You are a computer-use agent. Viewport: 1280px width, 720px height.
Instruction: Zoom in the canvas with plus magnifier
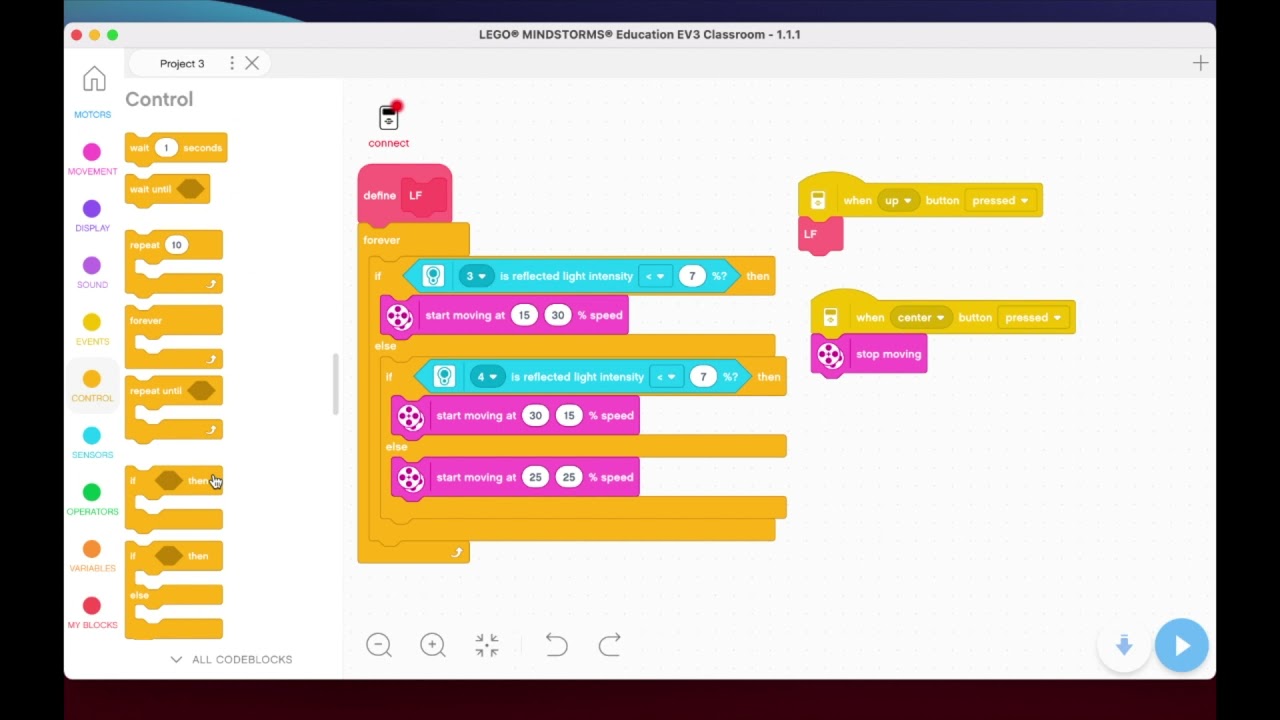pyautogui.click(x=433, y=645)
